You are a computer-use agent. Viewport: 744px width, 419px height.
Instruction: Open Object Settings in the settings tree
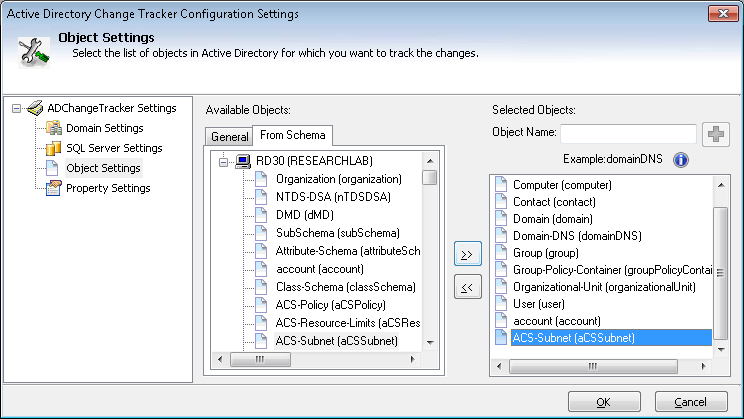tap(103, 168)
